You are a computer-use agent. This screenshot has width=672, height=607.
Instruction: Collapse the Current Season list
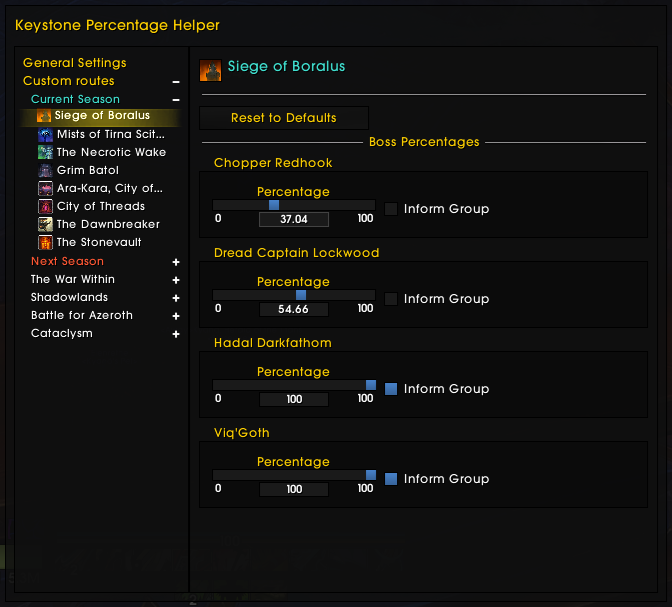coord(176,100)
